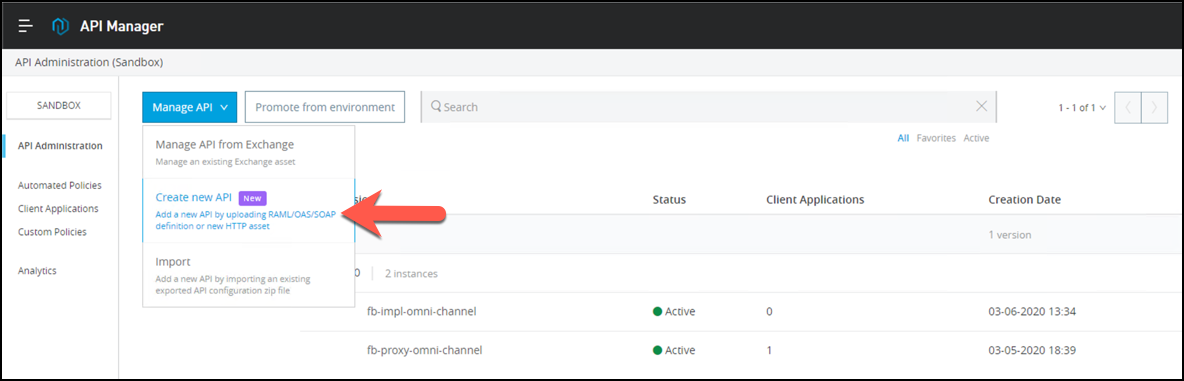Go to previous page arrow
The width and height of the screenshot is (1184, 381).
(1128, 107)
